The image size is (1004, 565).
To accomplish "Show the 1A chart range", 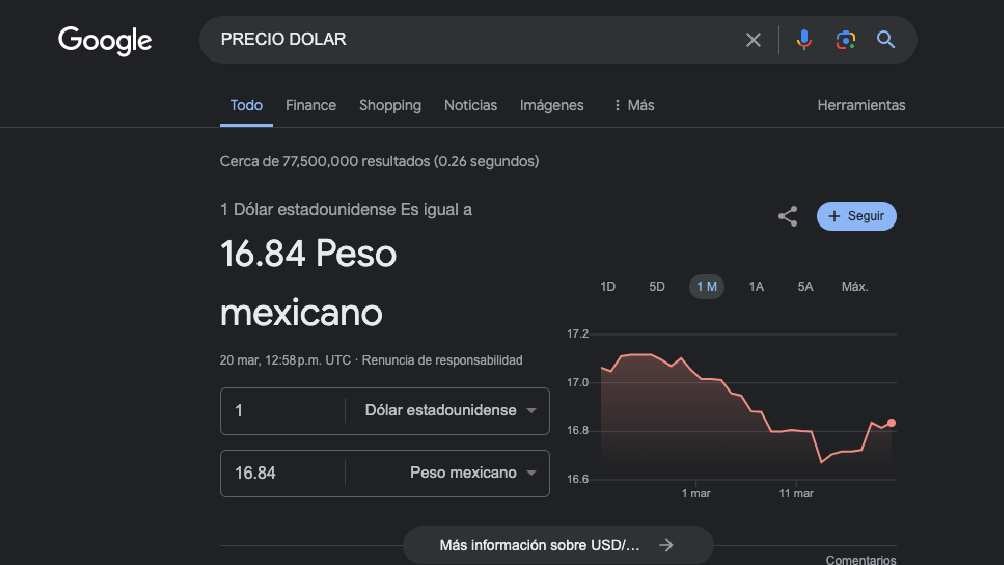I will pos(756,287).
